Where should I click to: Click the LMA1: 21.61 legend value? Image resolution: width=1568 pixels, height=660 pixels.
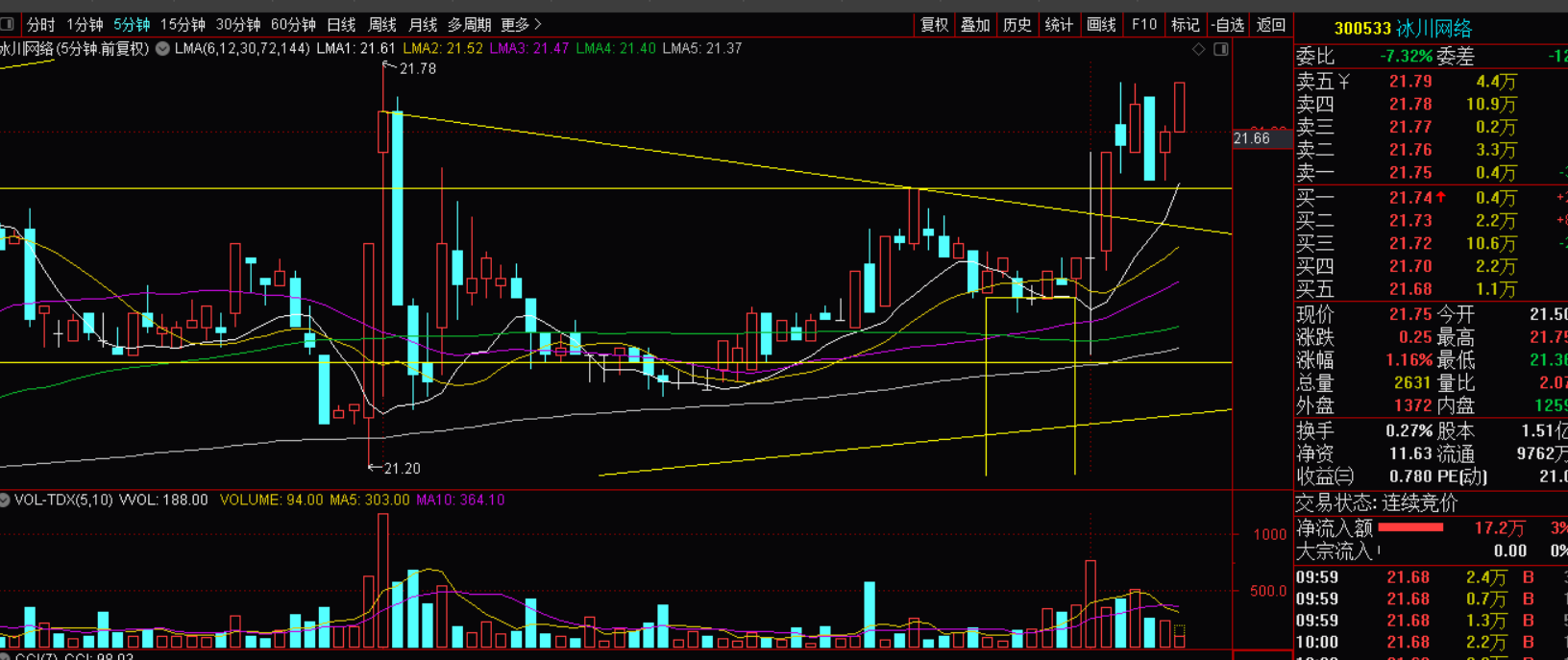[x=355, y=48]
